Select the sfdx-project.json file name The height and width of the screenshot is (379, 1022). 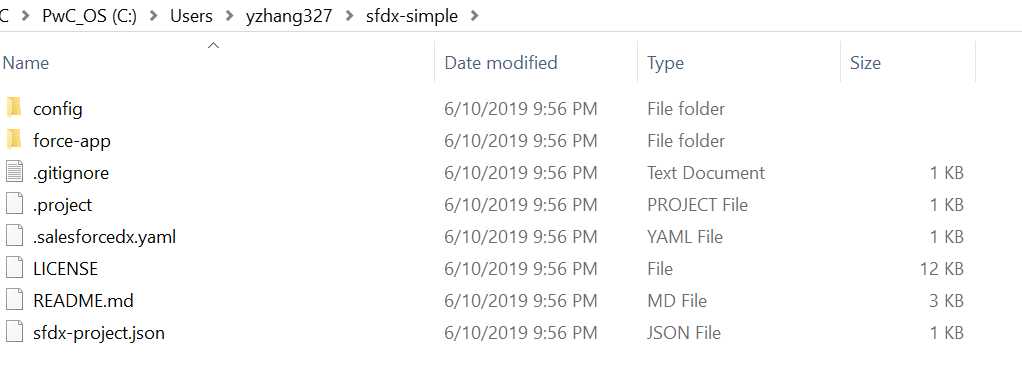[x=99, y=333]
